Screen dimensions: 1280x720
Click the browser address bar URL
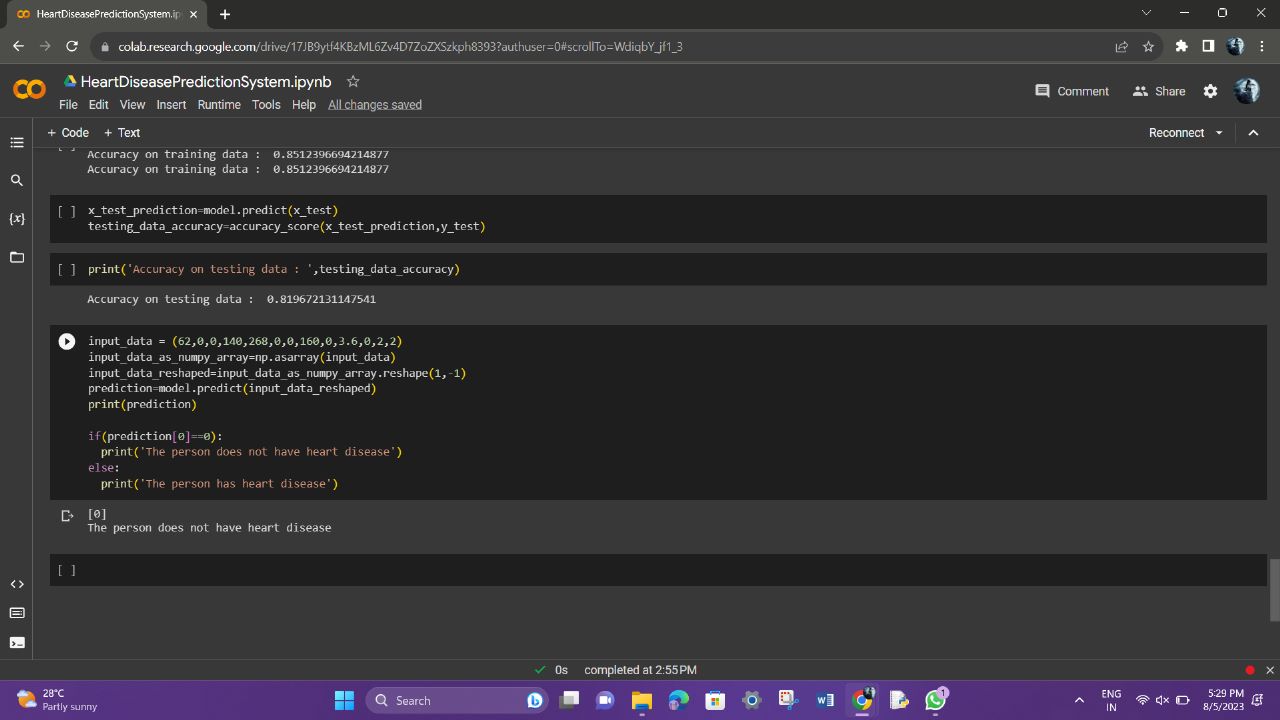tap(400, 47)
